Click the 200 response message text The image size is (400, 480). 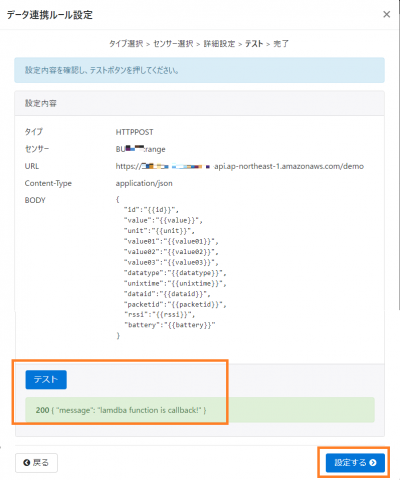pos(121,410)
